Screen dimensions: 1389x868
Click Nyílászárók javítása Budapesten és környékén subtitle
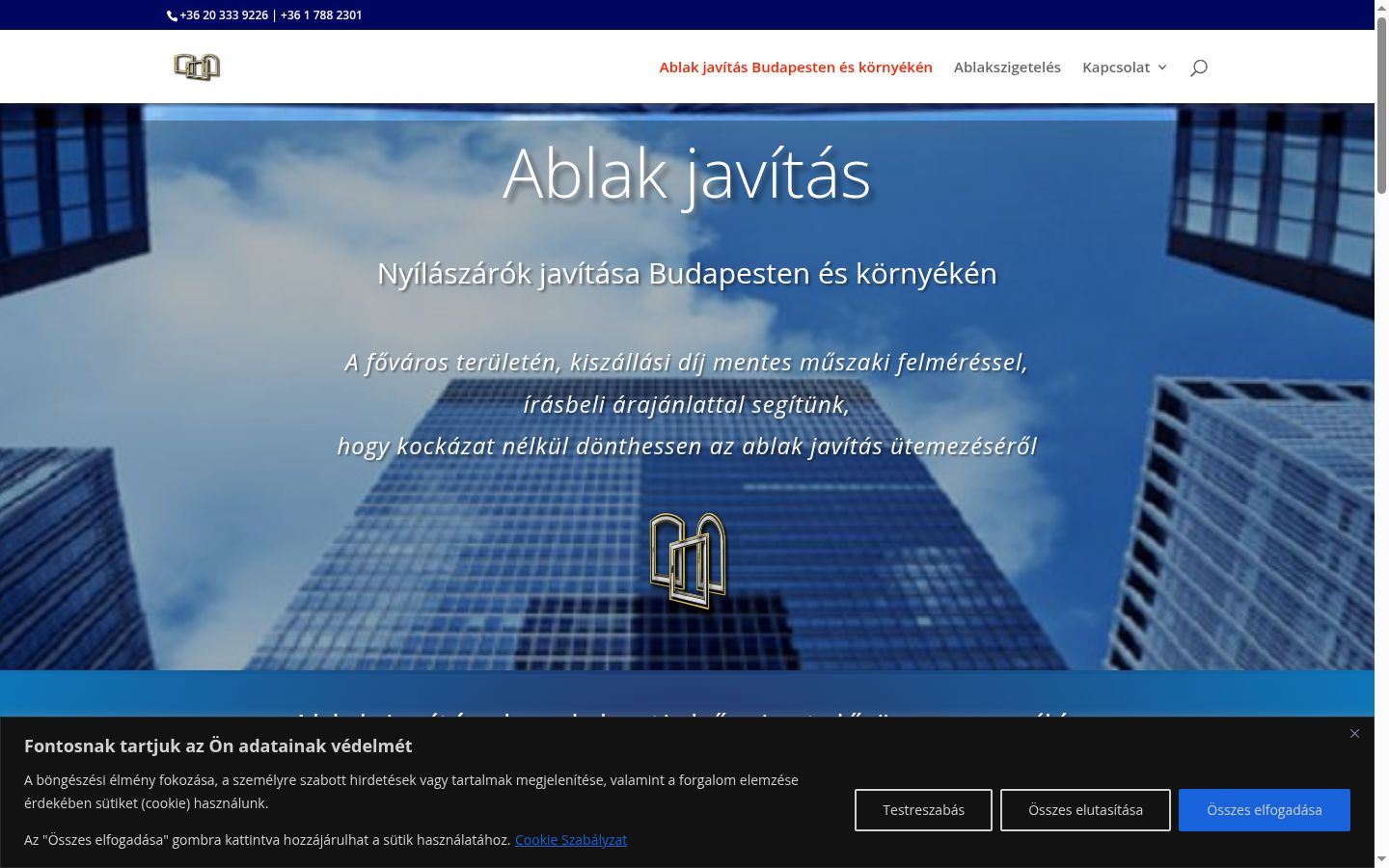687,274
